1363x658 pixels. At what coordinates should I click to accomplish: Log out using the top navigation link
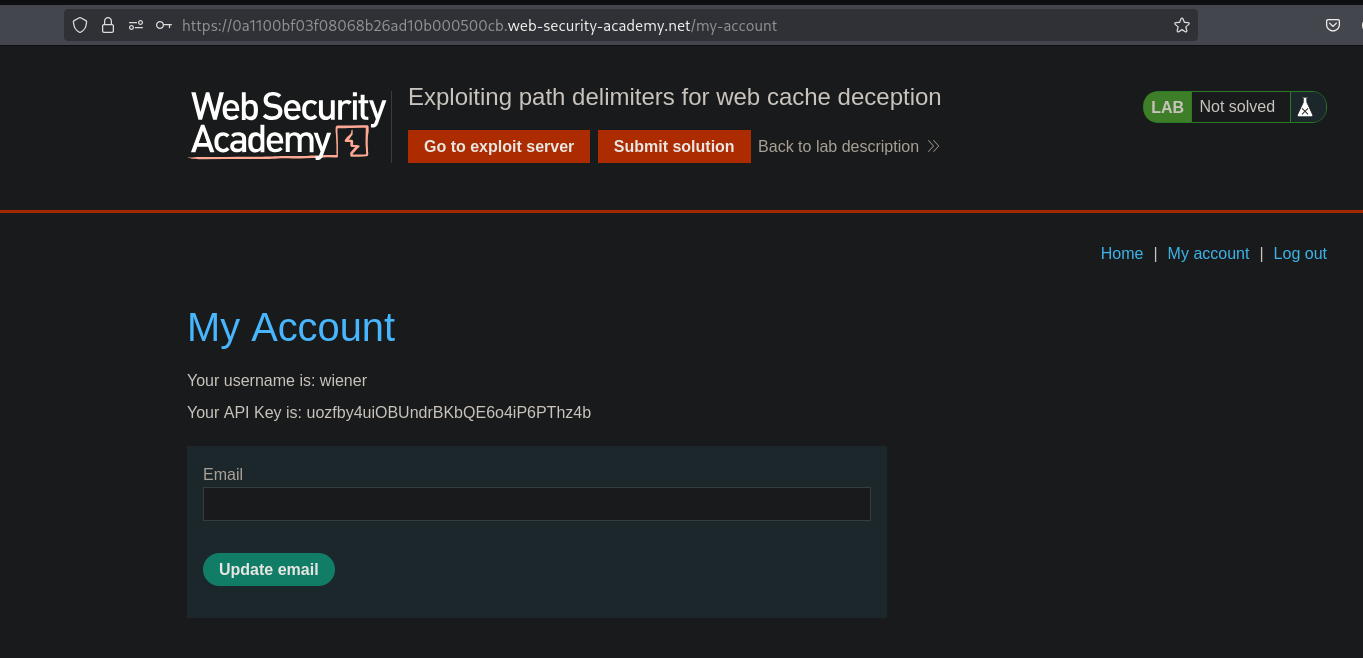click(x=1299, y=254)
